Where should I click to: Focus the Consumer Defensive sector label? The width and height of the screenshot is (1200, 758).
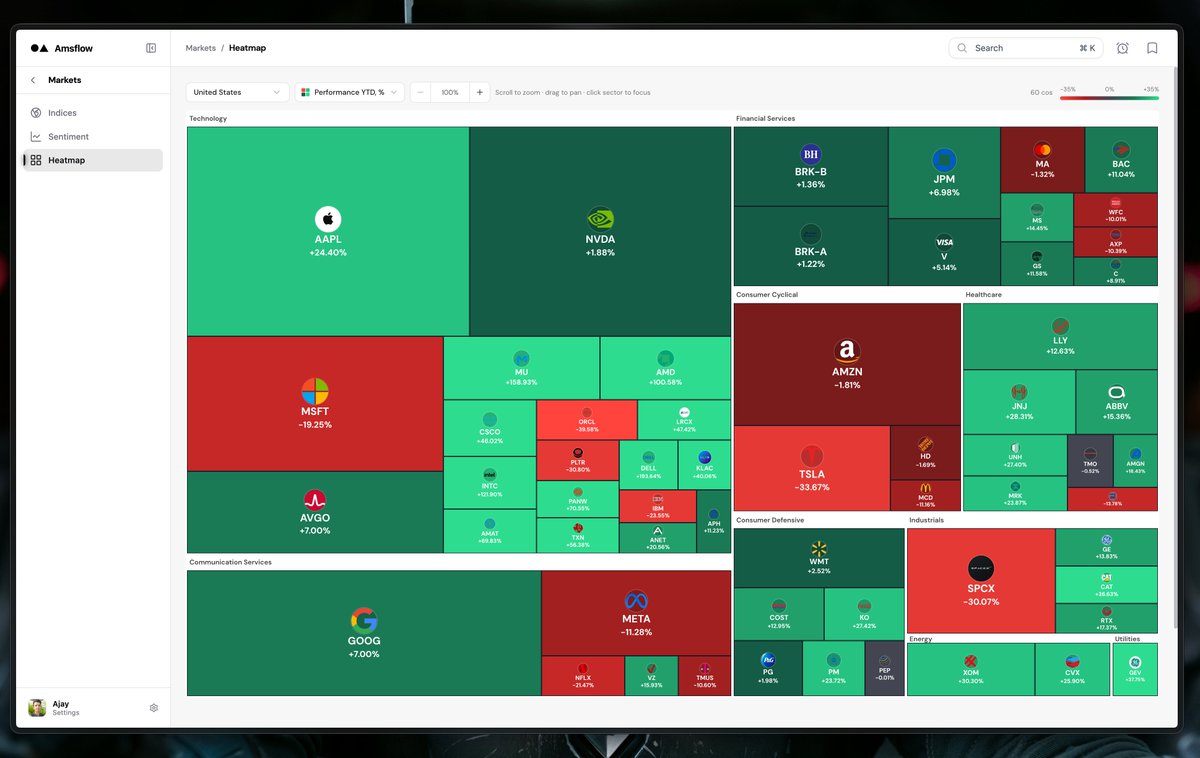(x=770, y=520)
